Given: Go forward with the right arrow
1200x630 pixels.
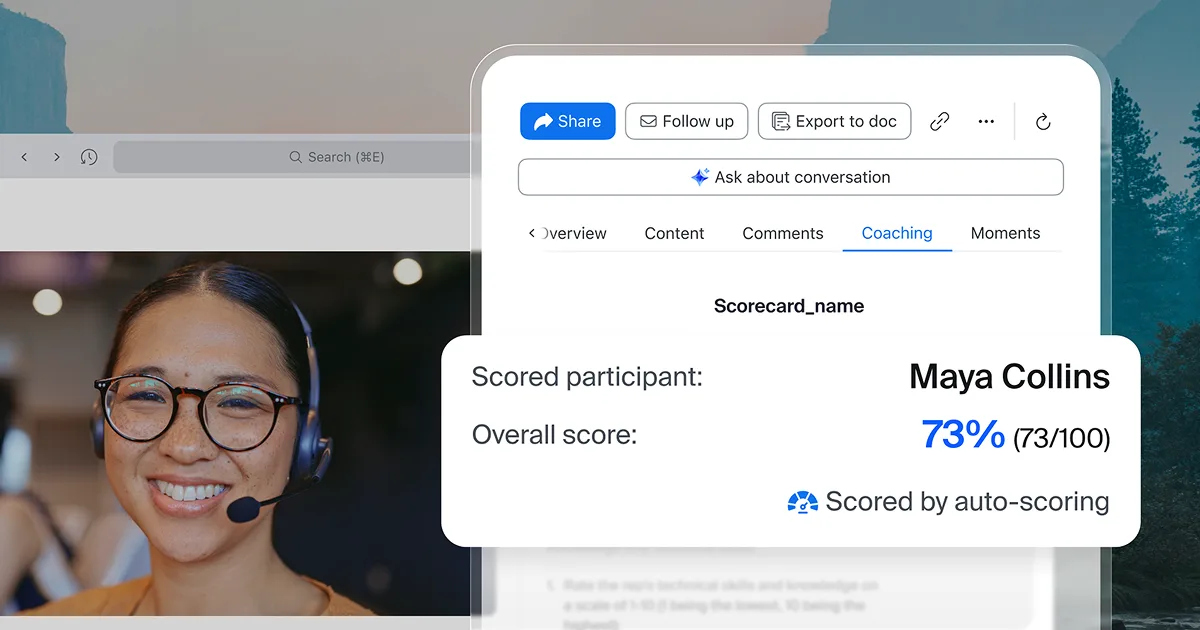Looking at the screenshot, I should click(56, 157).
